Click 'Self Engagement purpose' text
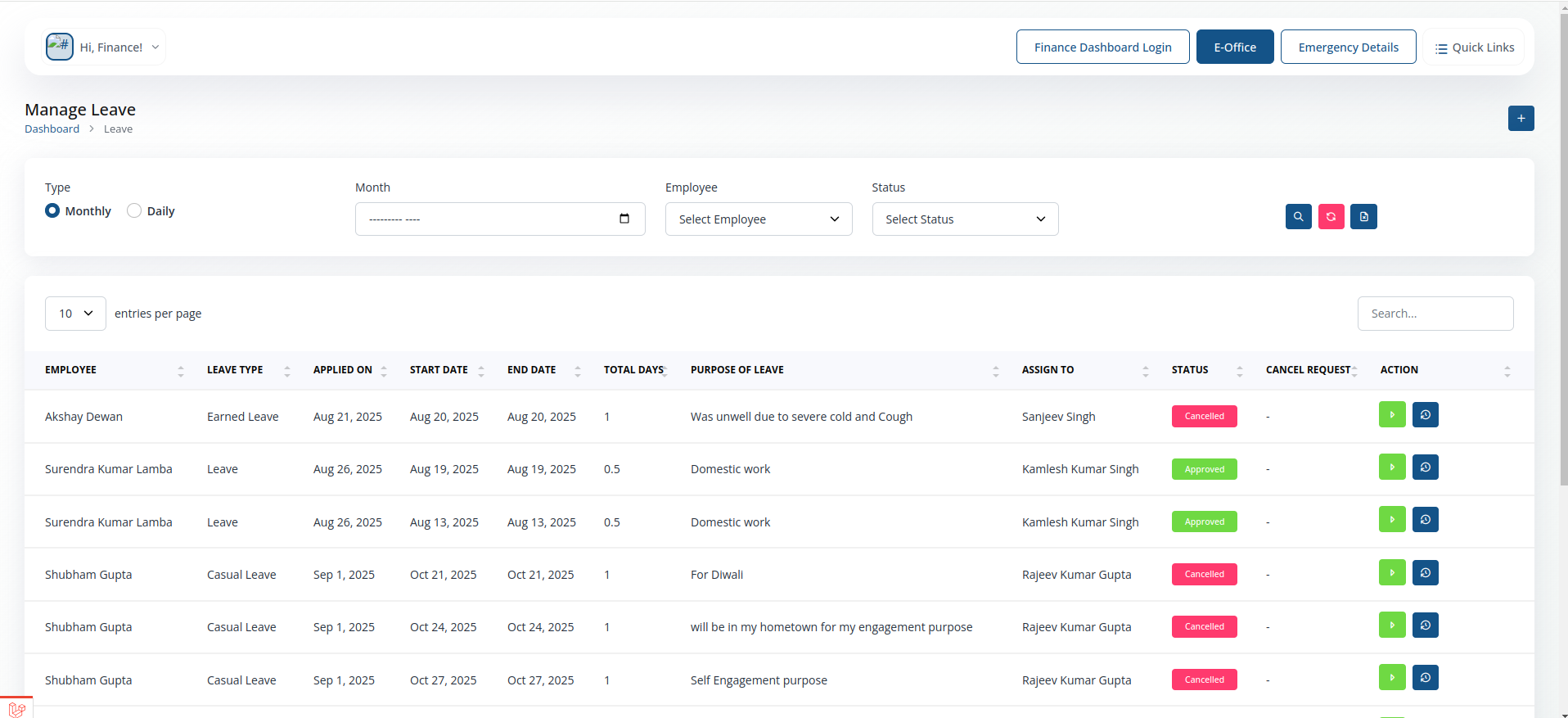Viewport: 1568px width, 718px height. (759, 680)
